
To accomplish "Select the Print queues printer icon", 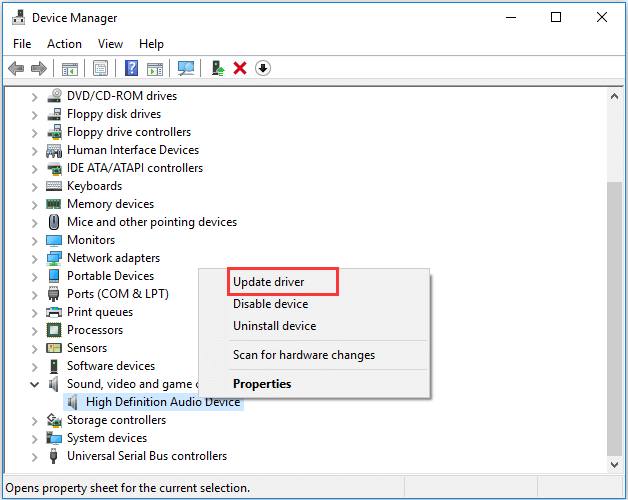I will (x=54, y=312).
